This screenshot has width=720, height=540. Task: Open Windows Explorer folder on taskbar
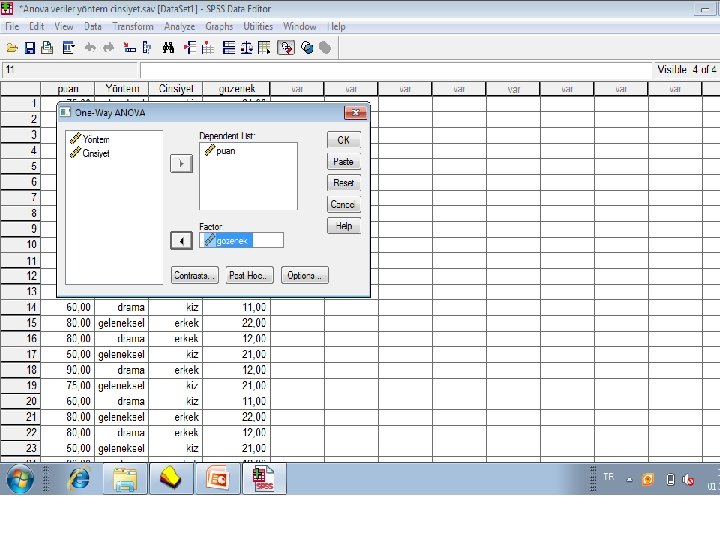125,479
